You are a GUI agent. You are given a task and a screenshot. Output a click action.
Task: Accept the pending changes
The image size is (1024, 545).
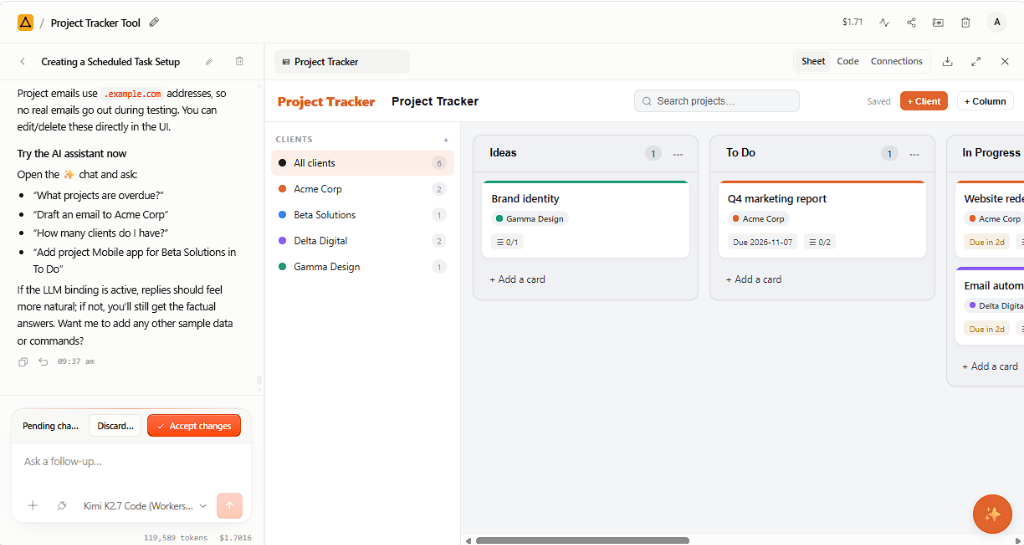[x=194, y=426]
